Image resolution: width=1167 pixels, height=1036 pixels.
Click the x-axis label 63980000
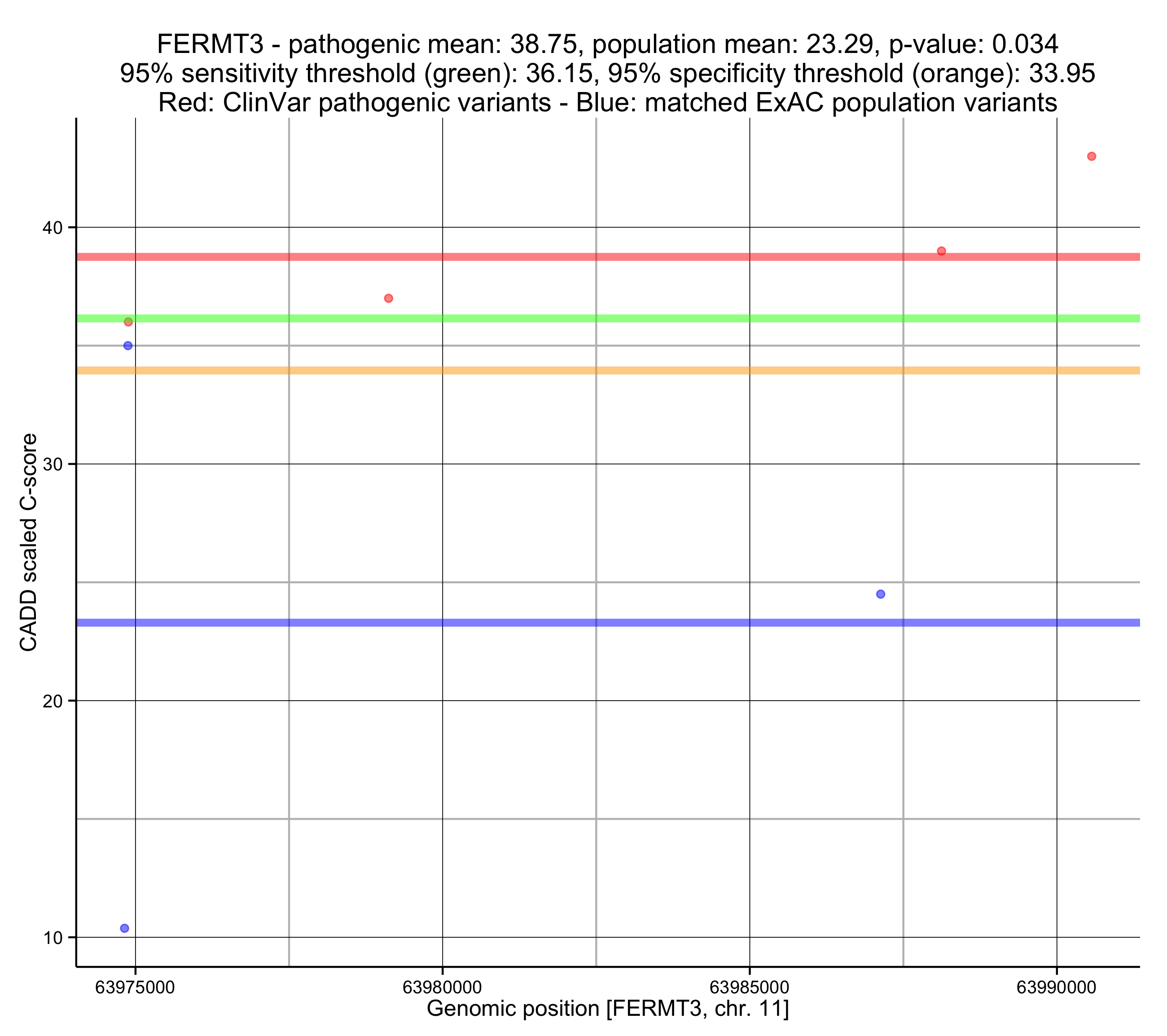point(442,988)
